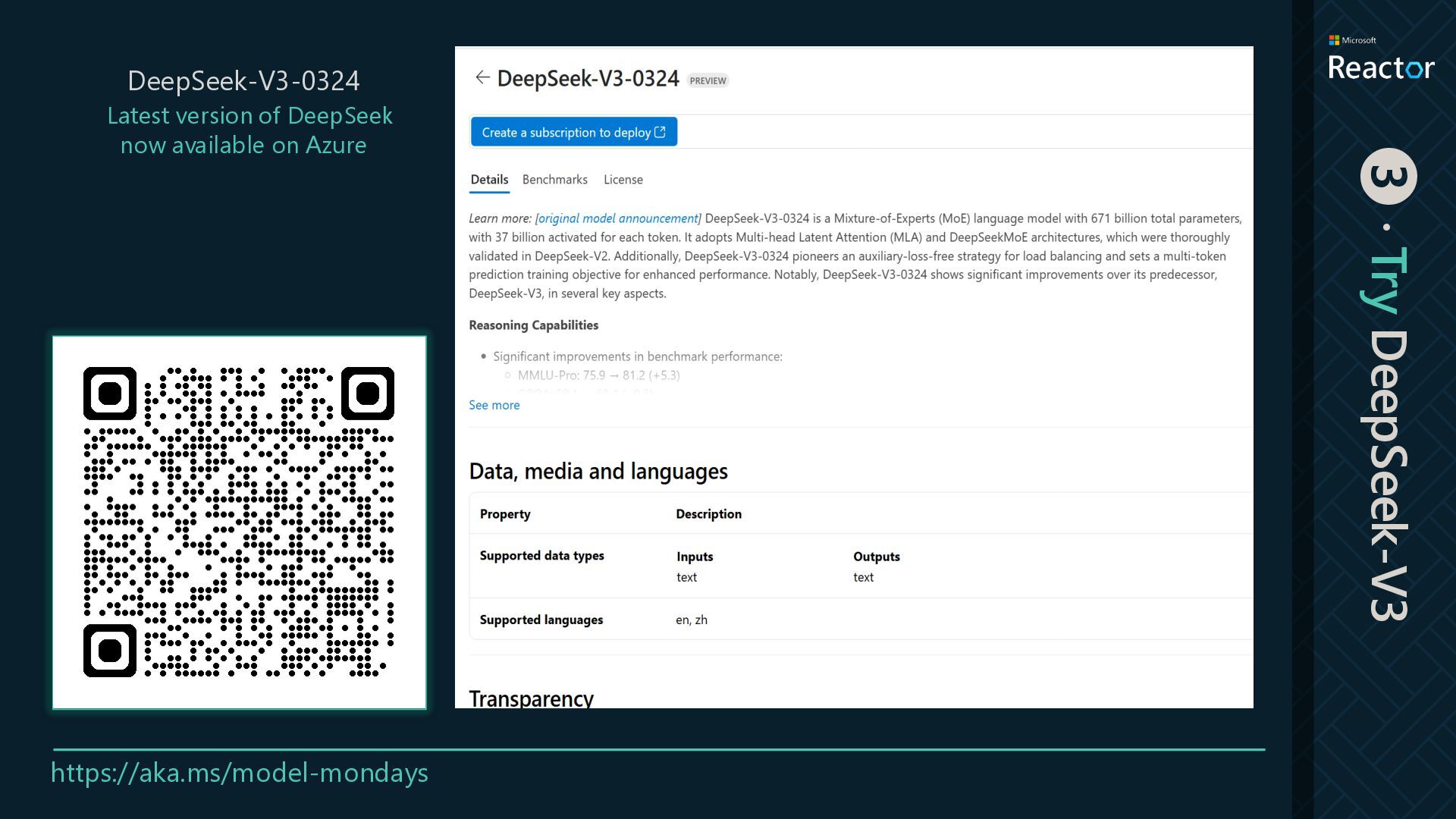Click the Microsoft Reactor logo
The width and height of the screenshot is (1456, 819).
pos(1380,59)
